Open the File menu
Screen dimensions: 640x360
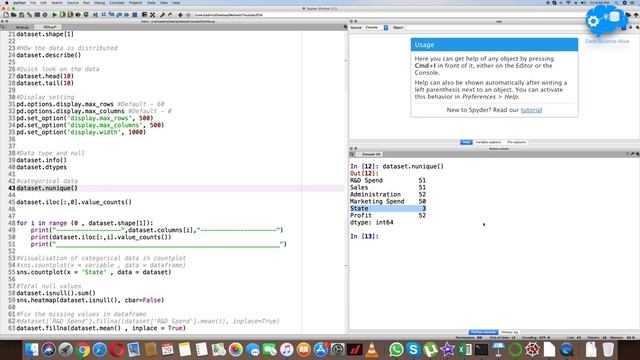coord(33,2)
